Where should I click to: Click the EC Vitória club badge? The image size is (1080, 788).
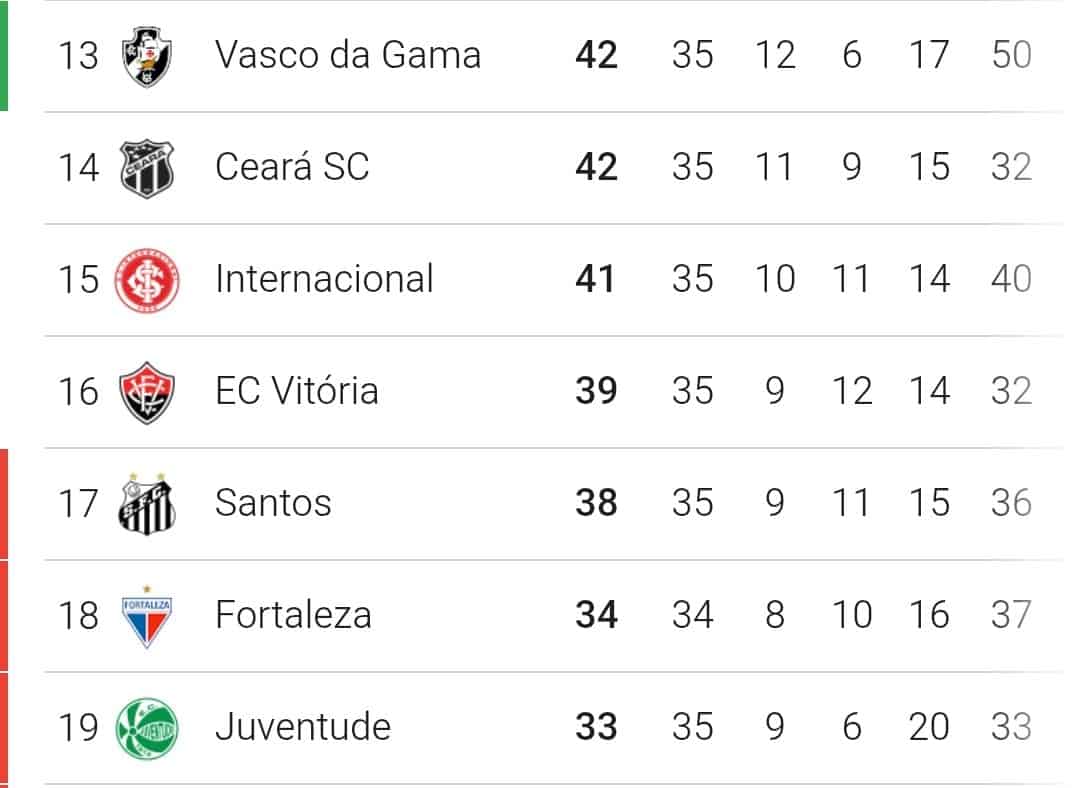[x=145, y=391]
